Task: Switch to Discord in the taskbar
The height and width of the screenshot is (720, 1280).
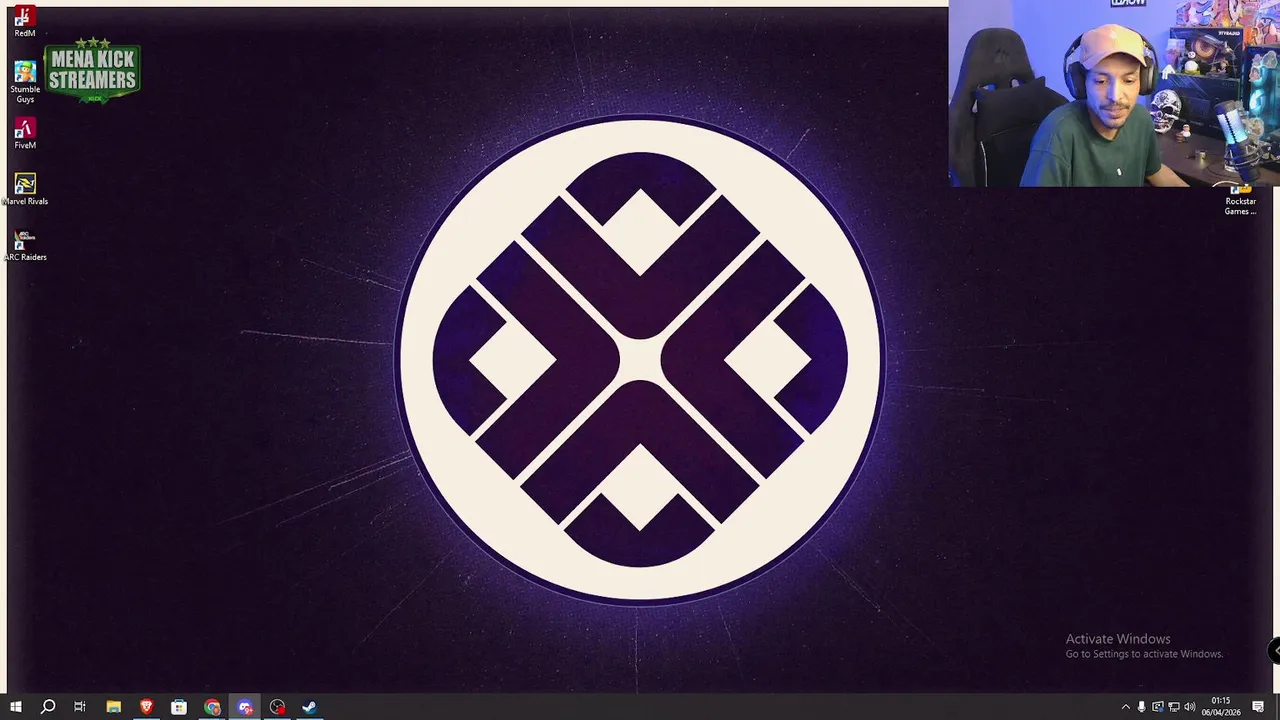Action: (245, 707)
